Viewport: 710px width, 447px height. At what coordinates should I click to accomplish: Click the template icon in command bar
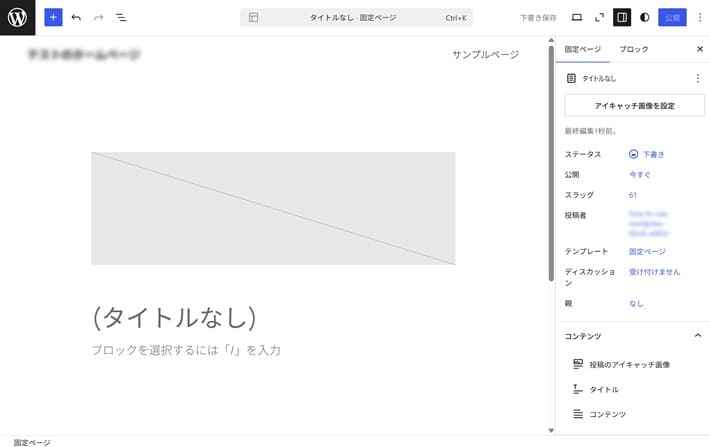[x=254, y=18]
